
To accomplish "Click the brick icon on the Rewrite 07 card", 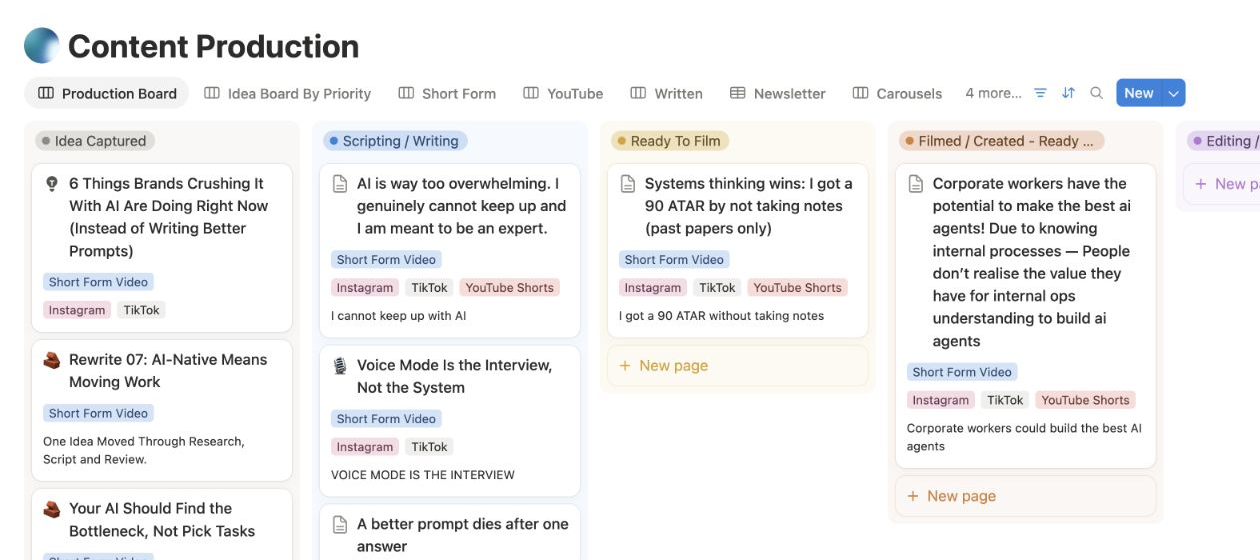I will pyautogui.click(x=52, y=360).
